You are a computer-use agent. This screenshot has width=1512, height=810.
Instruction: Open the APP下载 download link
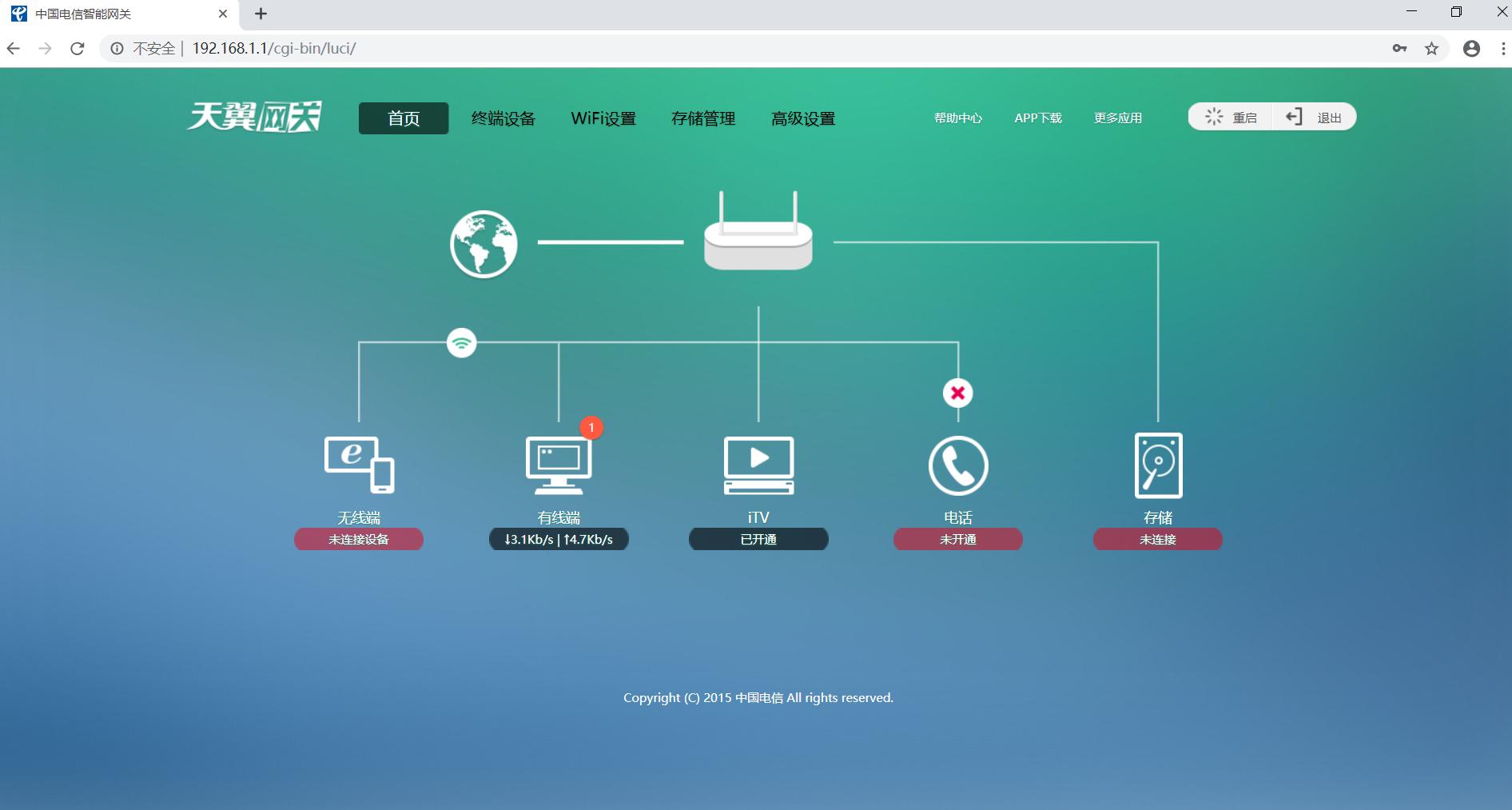[x=1037, y=118]
